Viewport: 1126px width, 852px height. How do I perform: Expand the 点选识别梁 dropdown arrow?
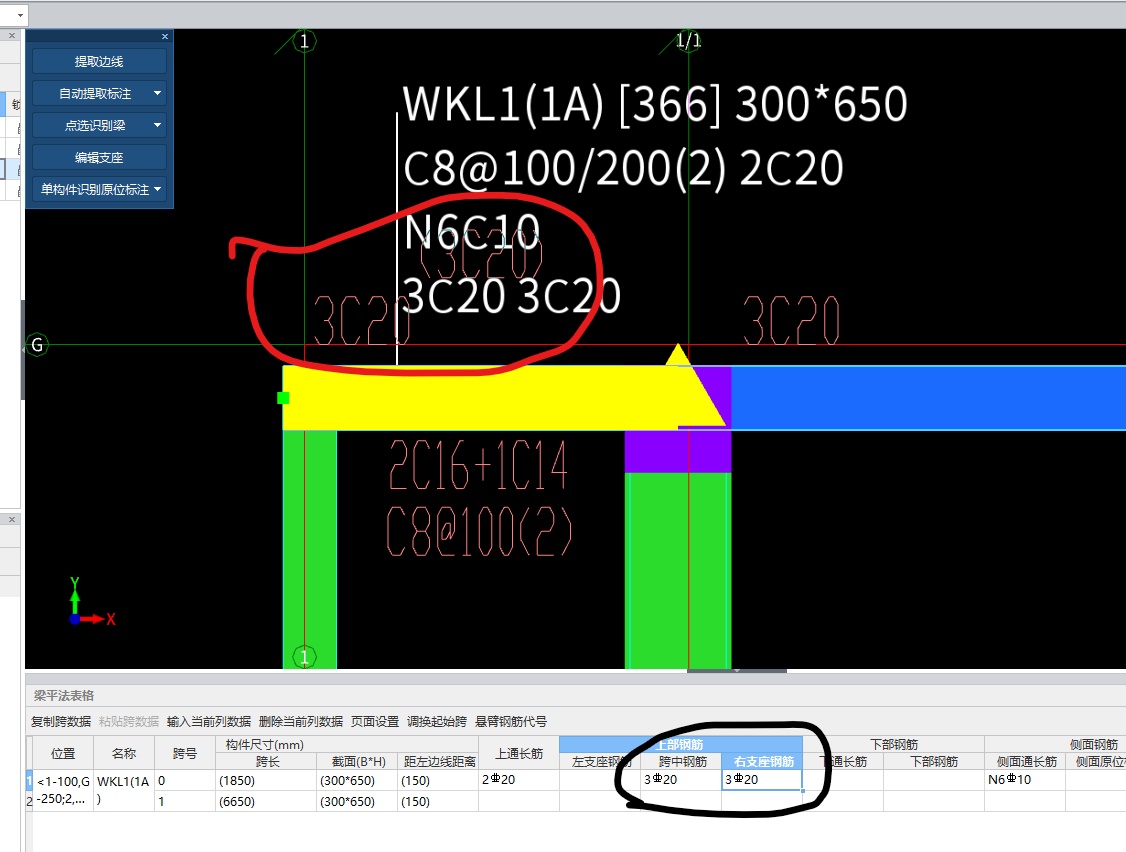(157, 125)
